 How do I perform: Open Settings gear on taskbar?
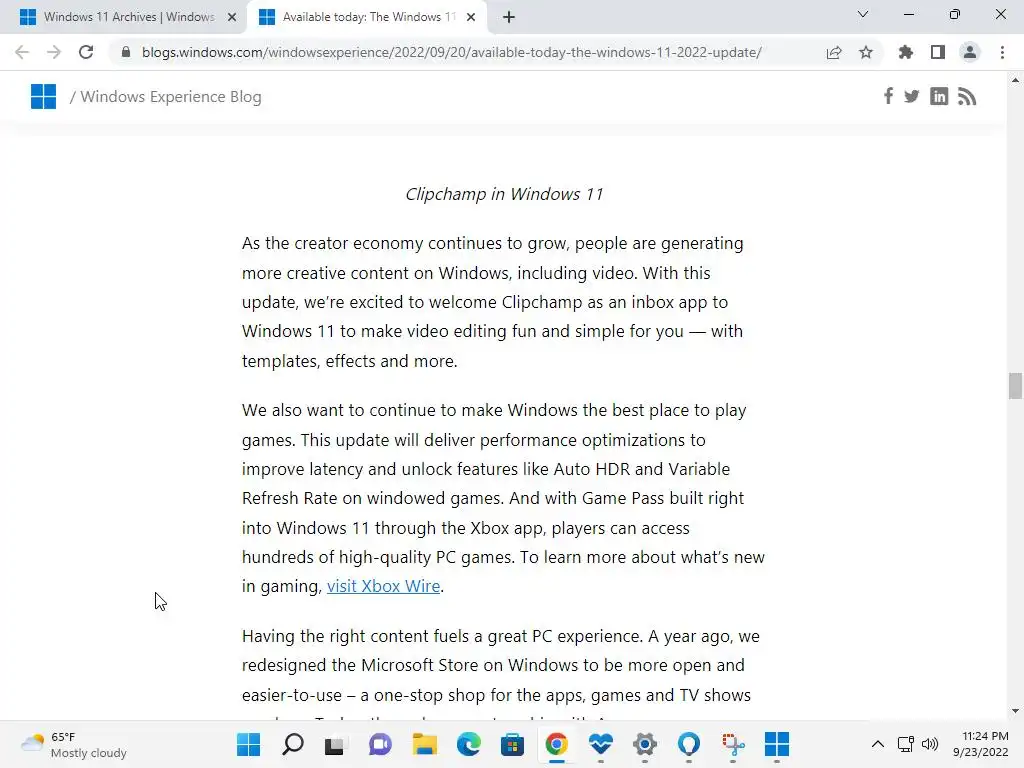645,744
